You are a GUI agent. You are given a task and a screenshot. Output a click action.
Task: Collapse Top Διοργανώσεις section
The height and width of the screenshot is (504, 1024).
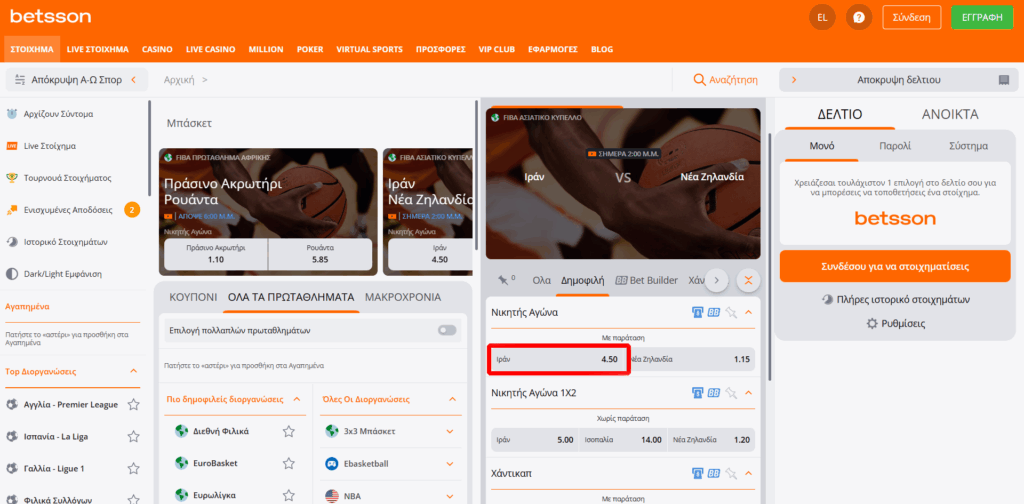point(134,371)
